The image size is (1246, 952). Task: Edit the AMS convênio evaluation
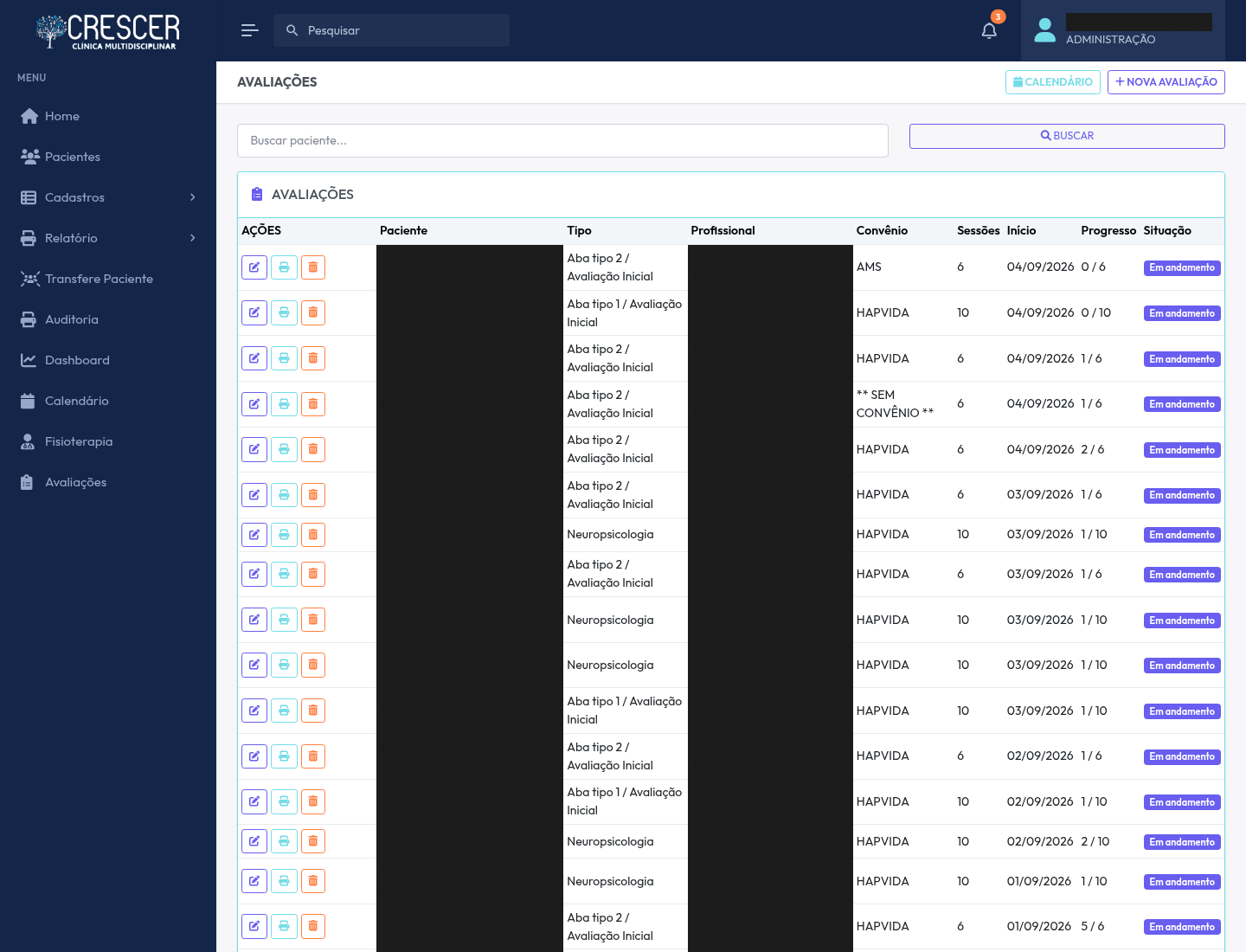pyautogui.click(x=254, y=267)
